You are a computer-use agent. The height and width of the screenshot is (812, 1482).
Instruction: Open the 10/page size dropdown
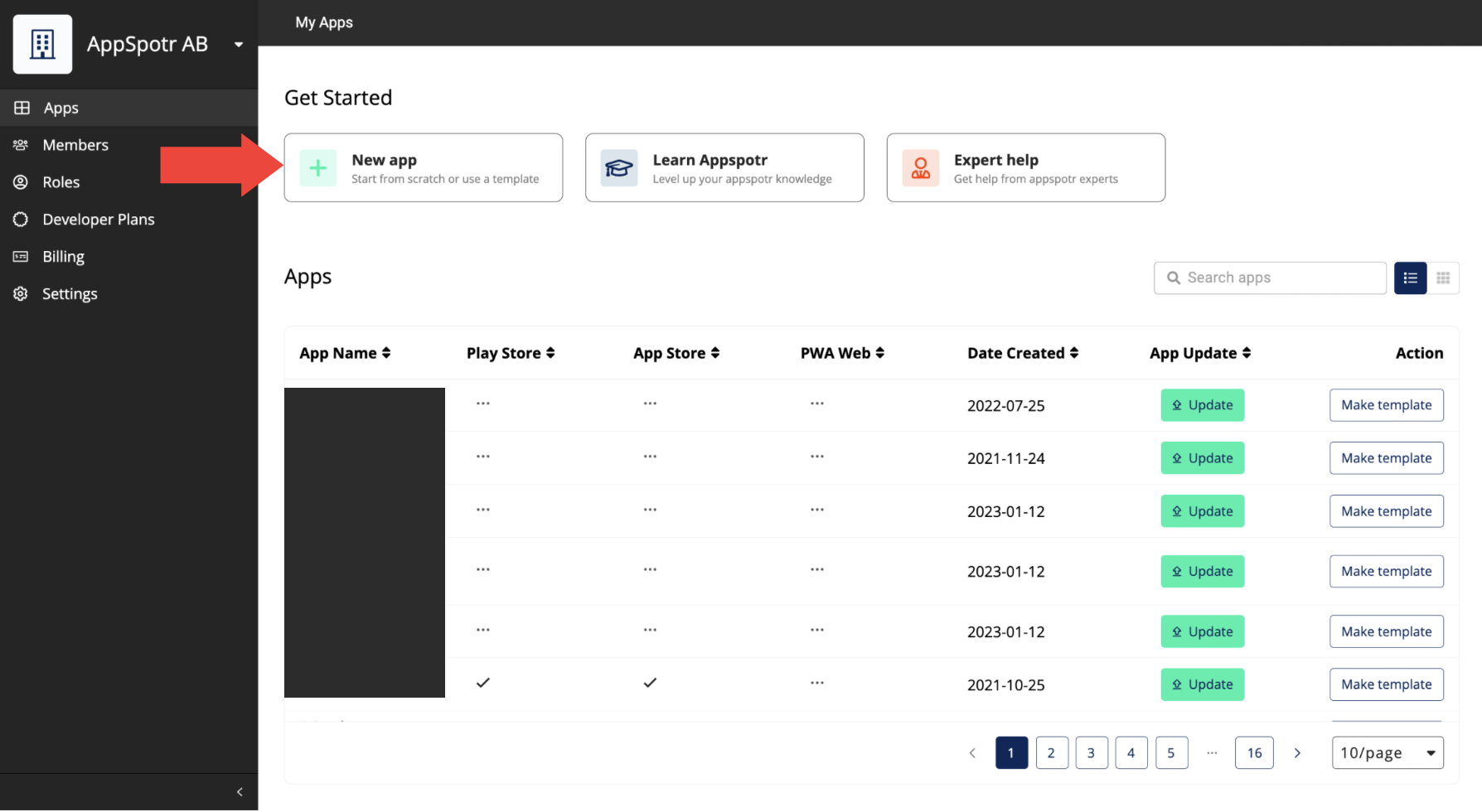(x=1388, y=753)
